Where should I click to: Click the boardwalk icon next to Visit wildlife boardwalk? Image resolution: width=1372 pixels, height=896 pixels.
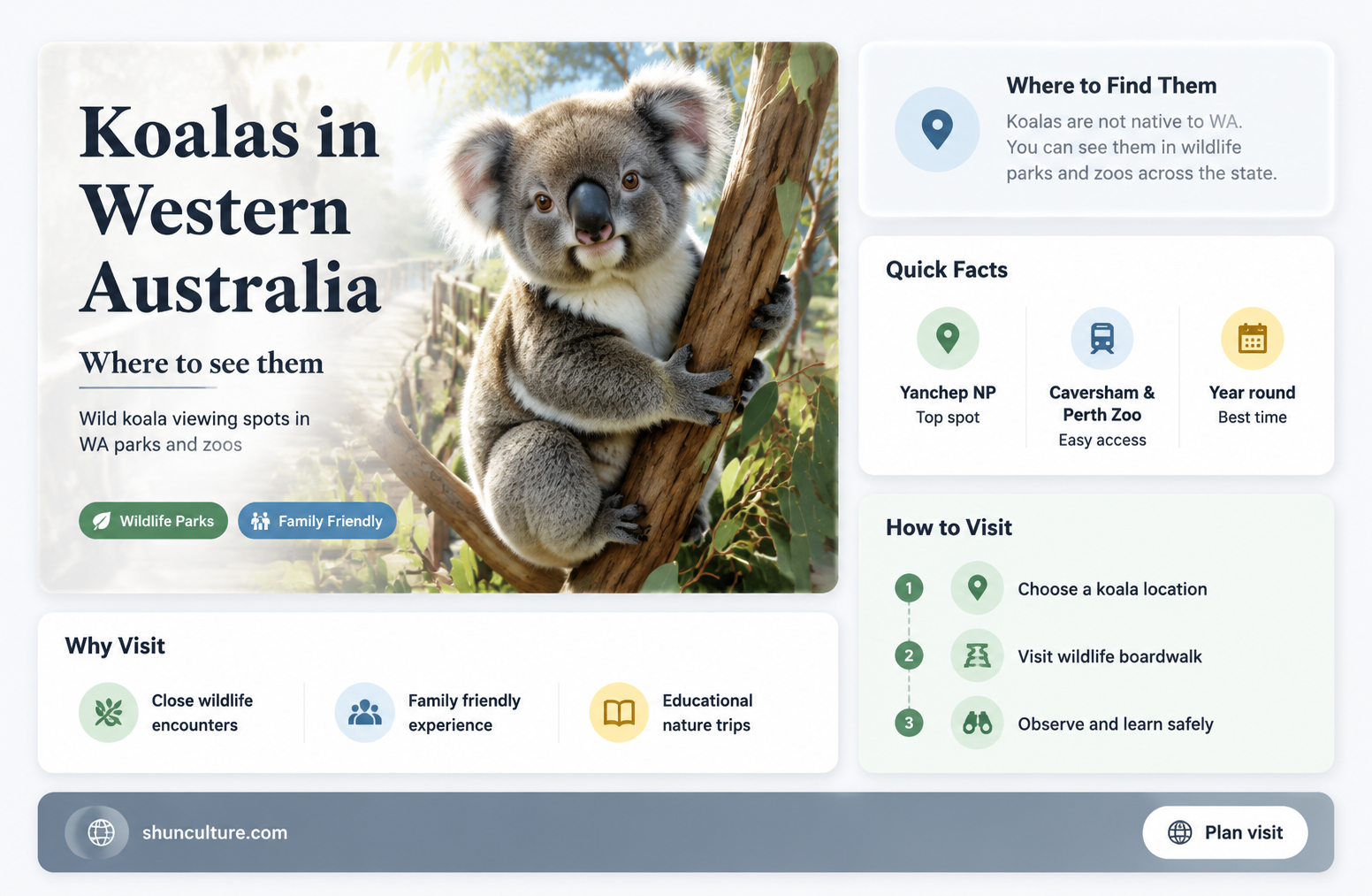tap(977, 655)
